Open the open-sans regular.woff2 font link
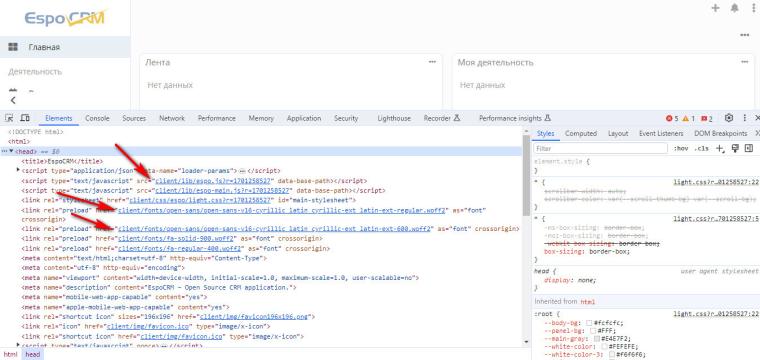The image size is (760, 360). (282, 210)
